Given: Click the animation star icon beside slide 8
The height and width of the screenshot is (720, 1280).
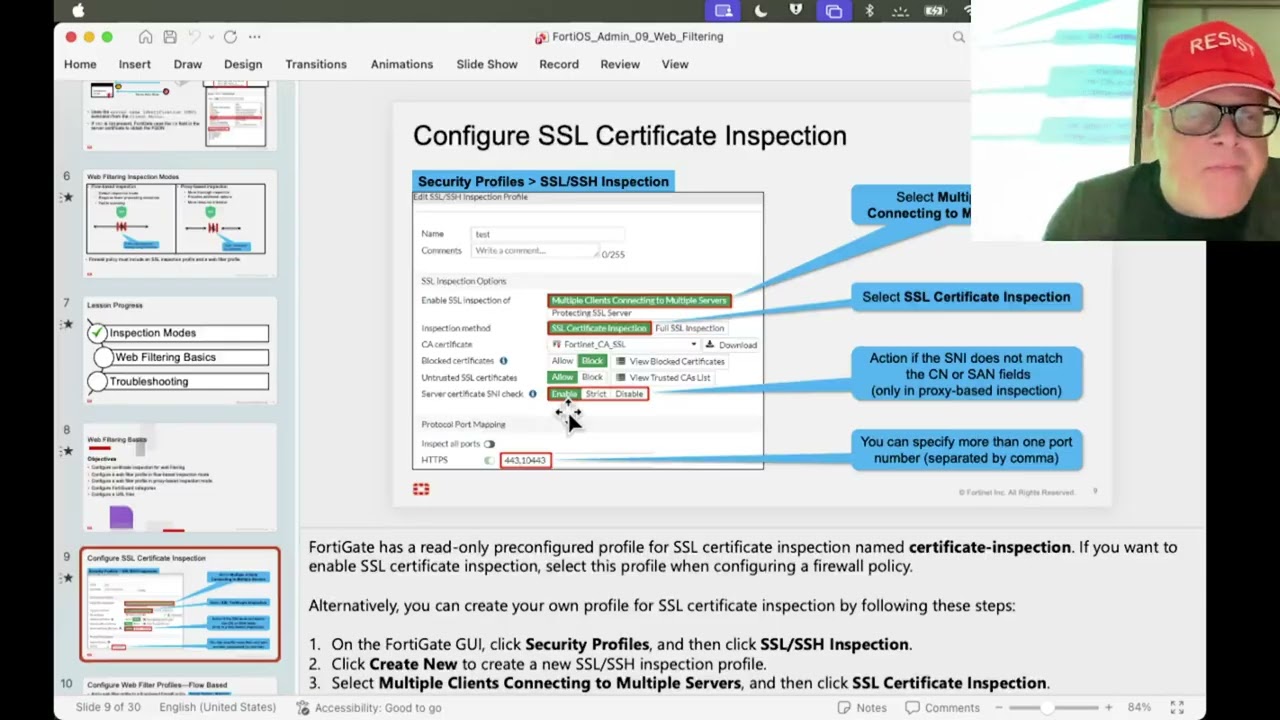Looking at the screenshot, I should coord(68,451).
